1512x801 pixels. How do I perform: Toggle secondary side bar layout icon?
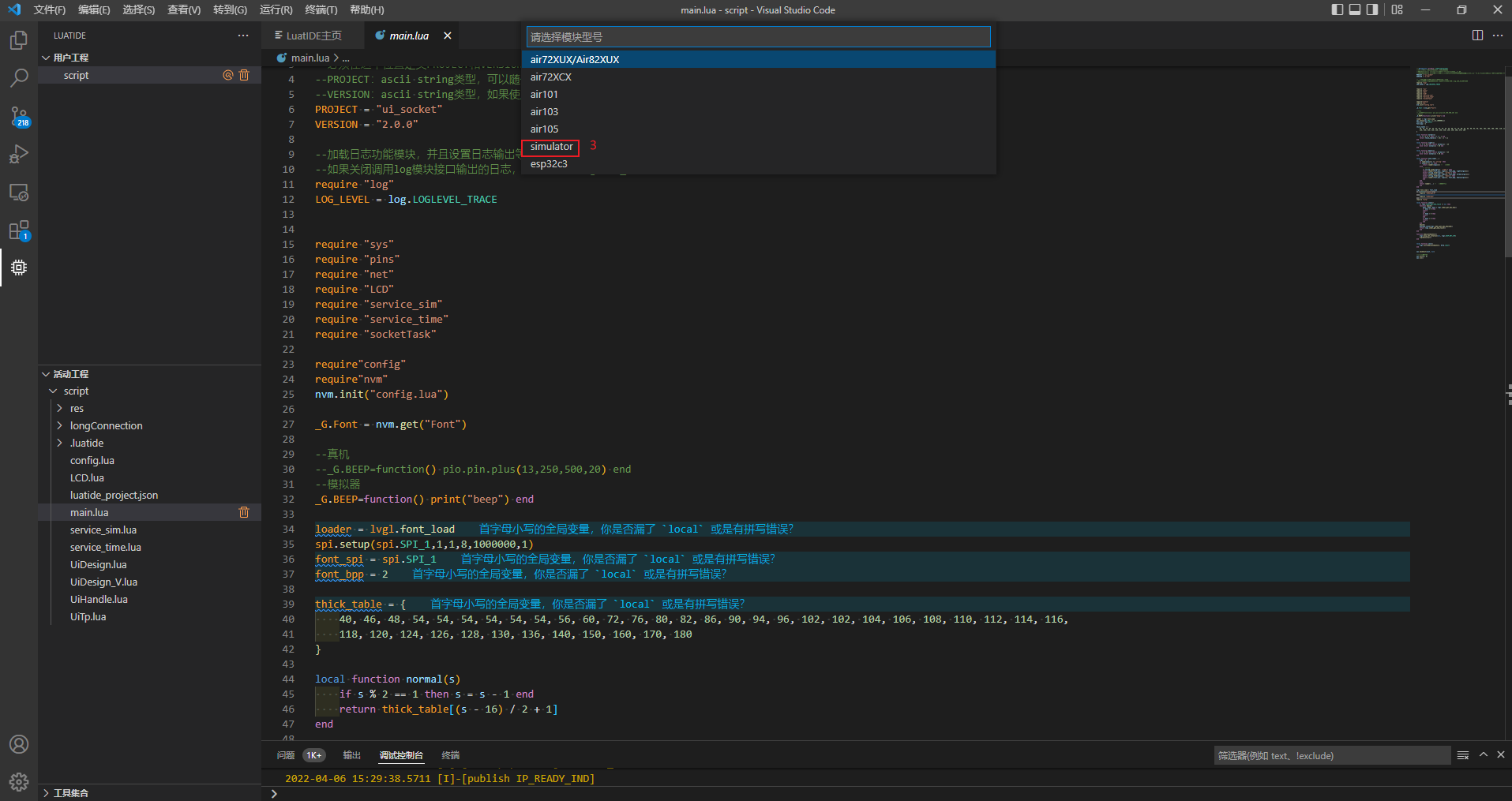tap(1372, 9)
